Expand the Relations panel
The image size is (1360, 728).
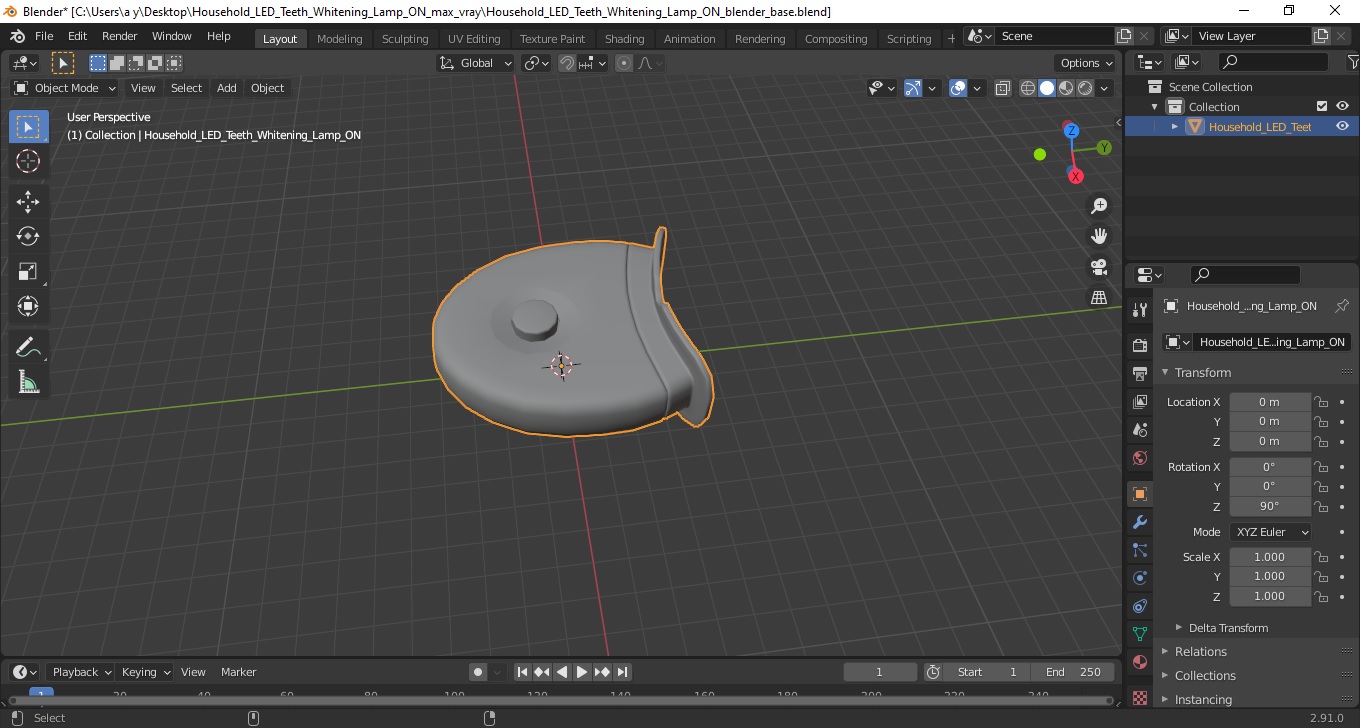[1200, 651]
